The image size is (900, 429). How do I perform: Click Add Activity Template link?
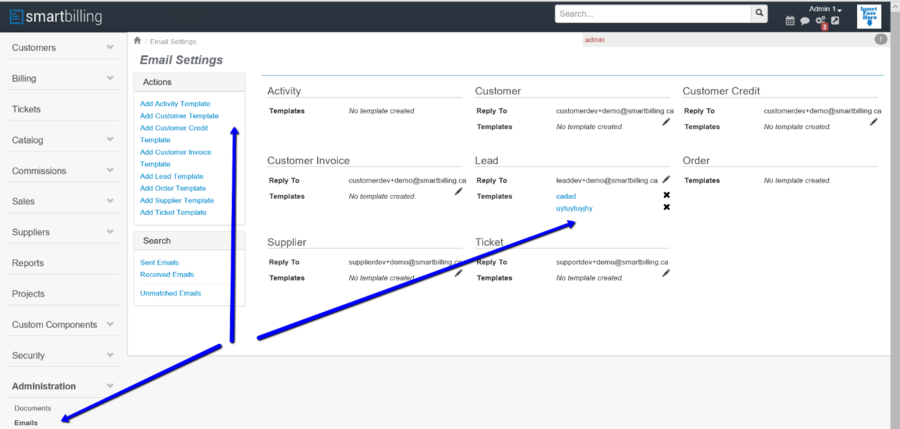tap(175, 104)
